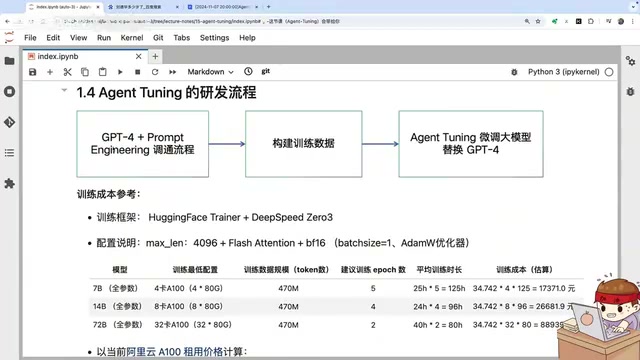The image size is (640, 360).
Task: Click the 72B（全参数） table cell
Action: 118,325
